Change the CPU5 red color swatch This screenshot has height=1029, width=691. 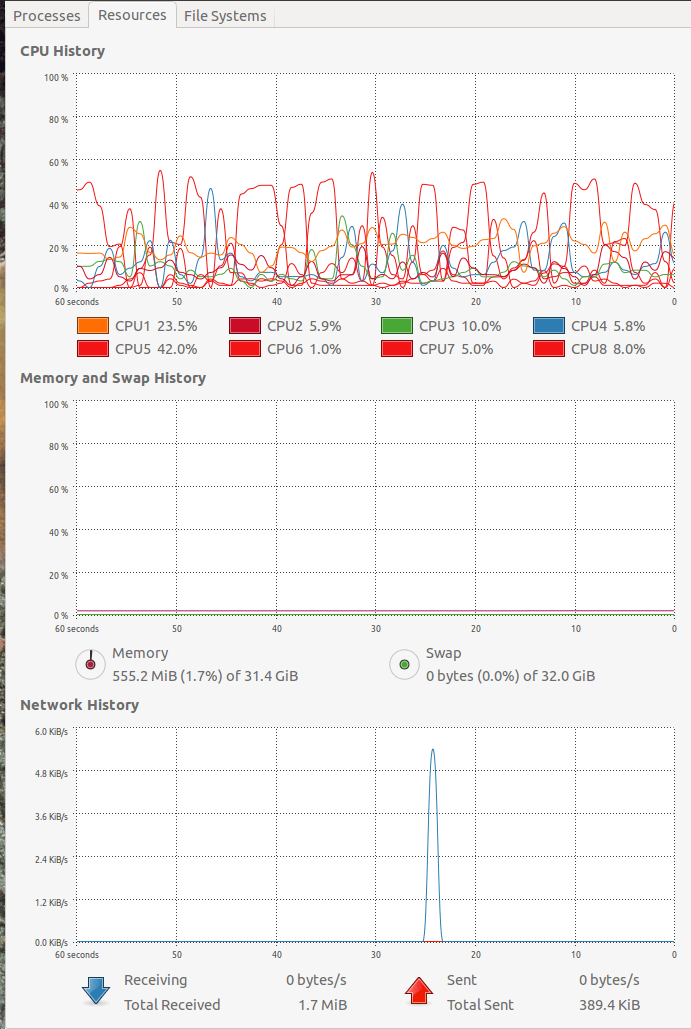pyautogui.click(x=93, y=348)
